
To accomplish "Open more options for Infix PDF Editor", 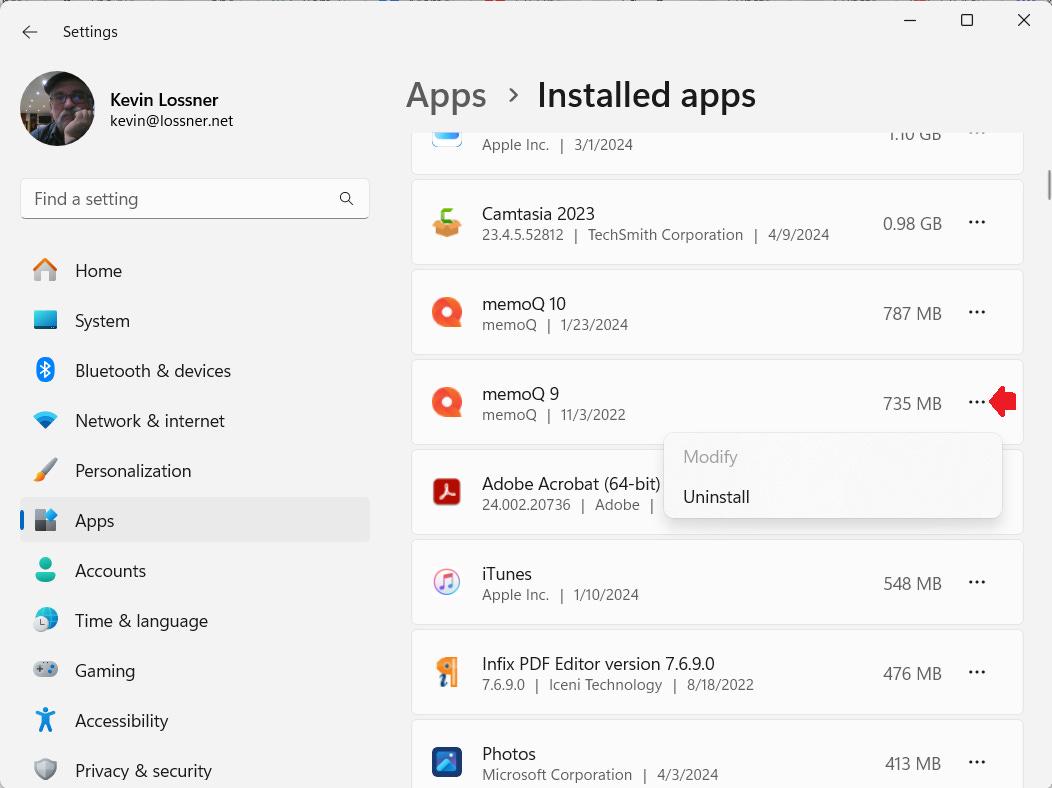I will (x=977, y=672).
